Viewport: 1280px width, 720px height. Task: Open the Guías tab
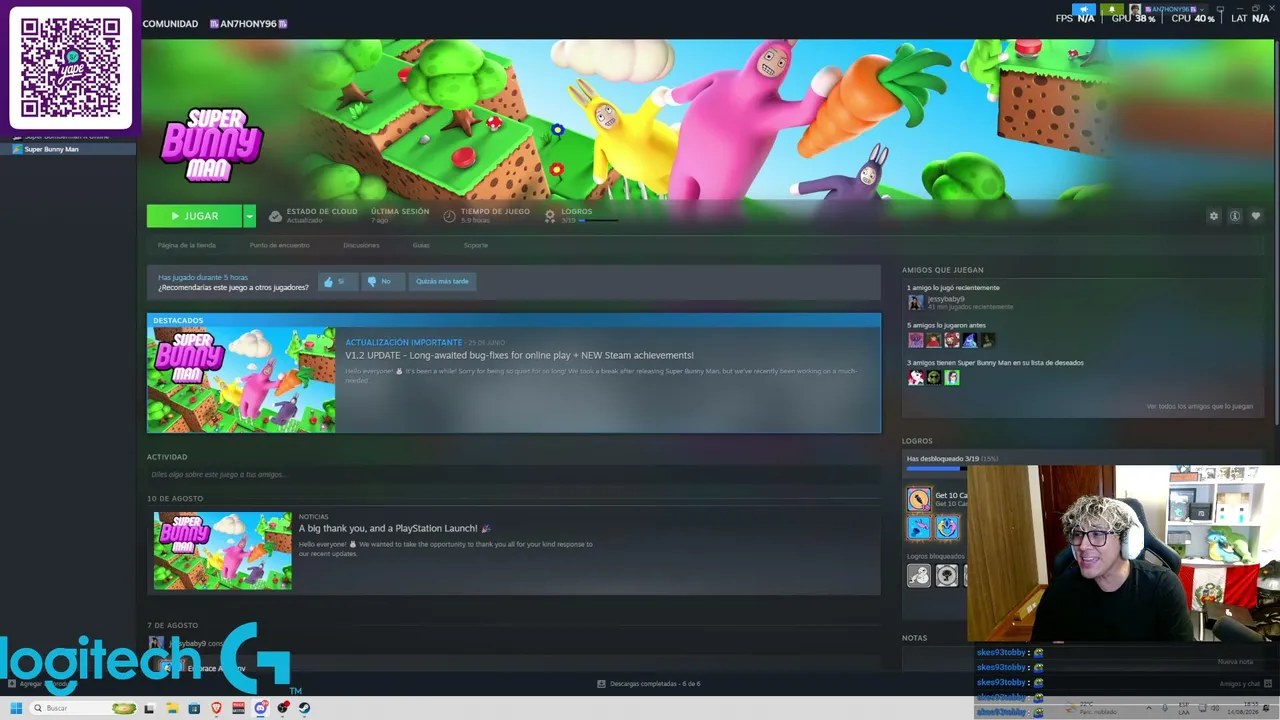click(421, 245)
